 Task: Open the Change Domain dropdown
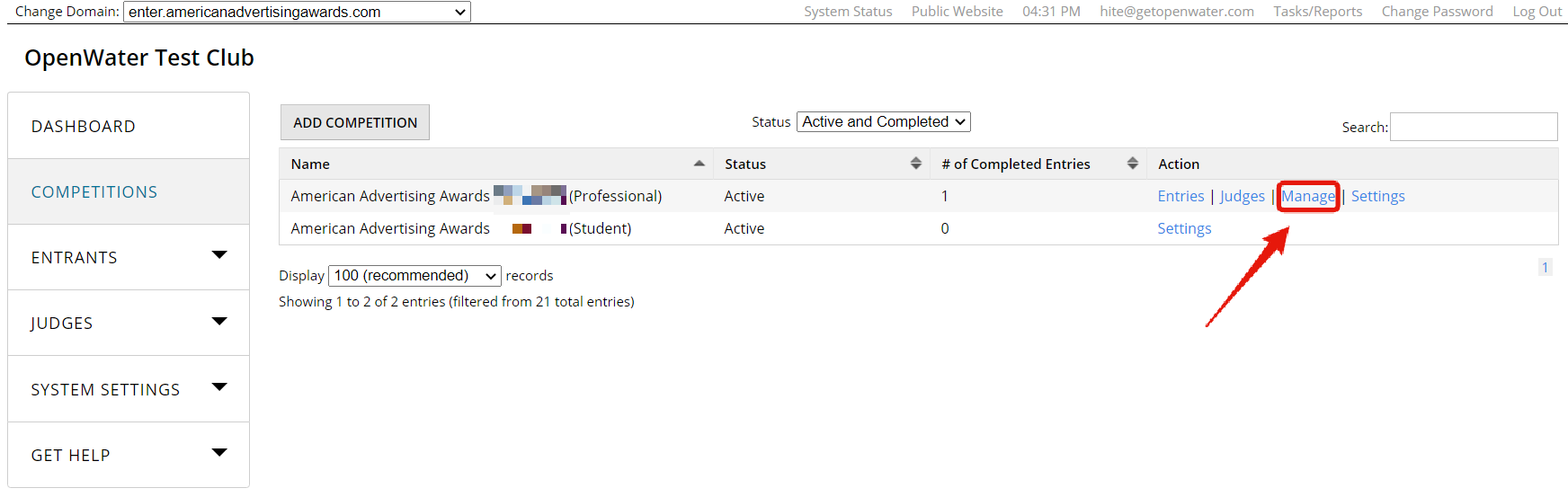297,12
